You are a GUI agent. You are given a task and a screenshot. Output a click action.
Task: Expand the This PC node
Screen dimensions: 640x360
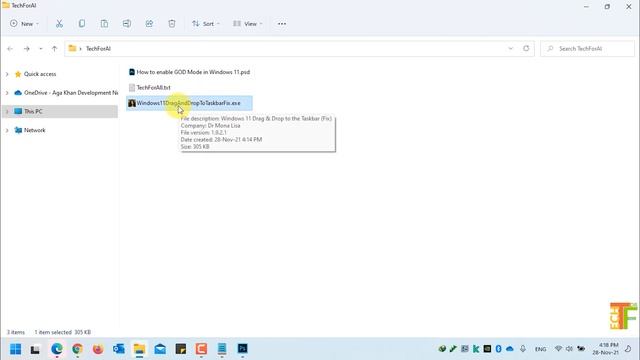pyautogui.click(x=7, y=111)
